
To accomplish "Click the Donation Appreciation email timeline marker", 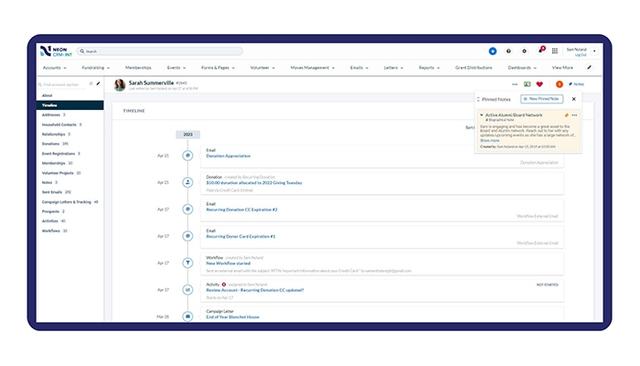I will pos(188,155).
